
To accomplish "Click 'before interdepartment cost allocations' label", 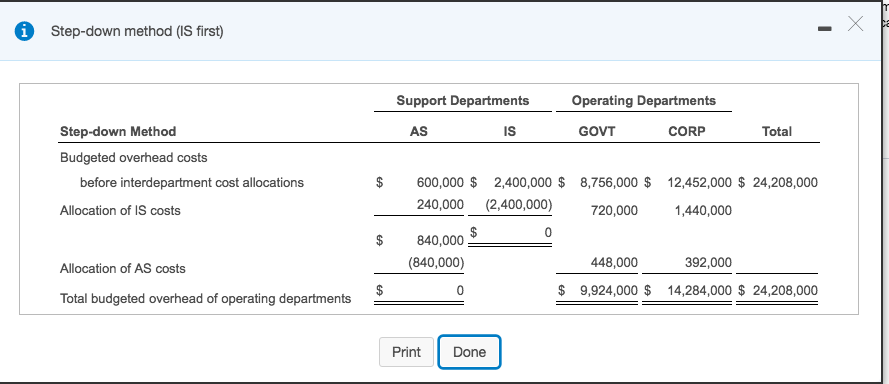I will [192, 183].
